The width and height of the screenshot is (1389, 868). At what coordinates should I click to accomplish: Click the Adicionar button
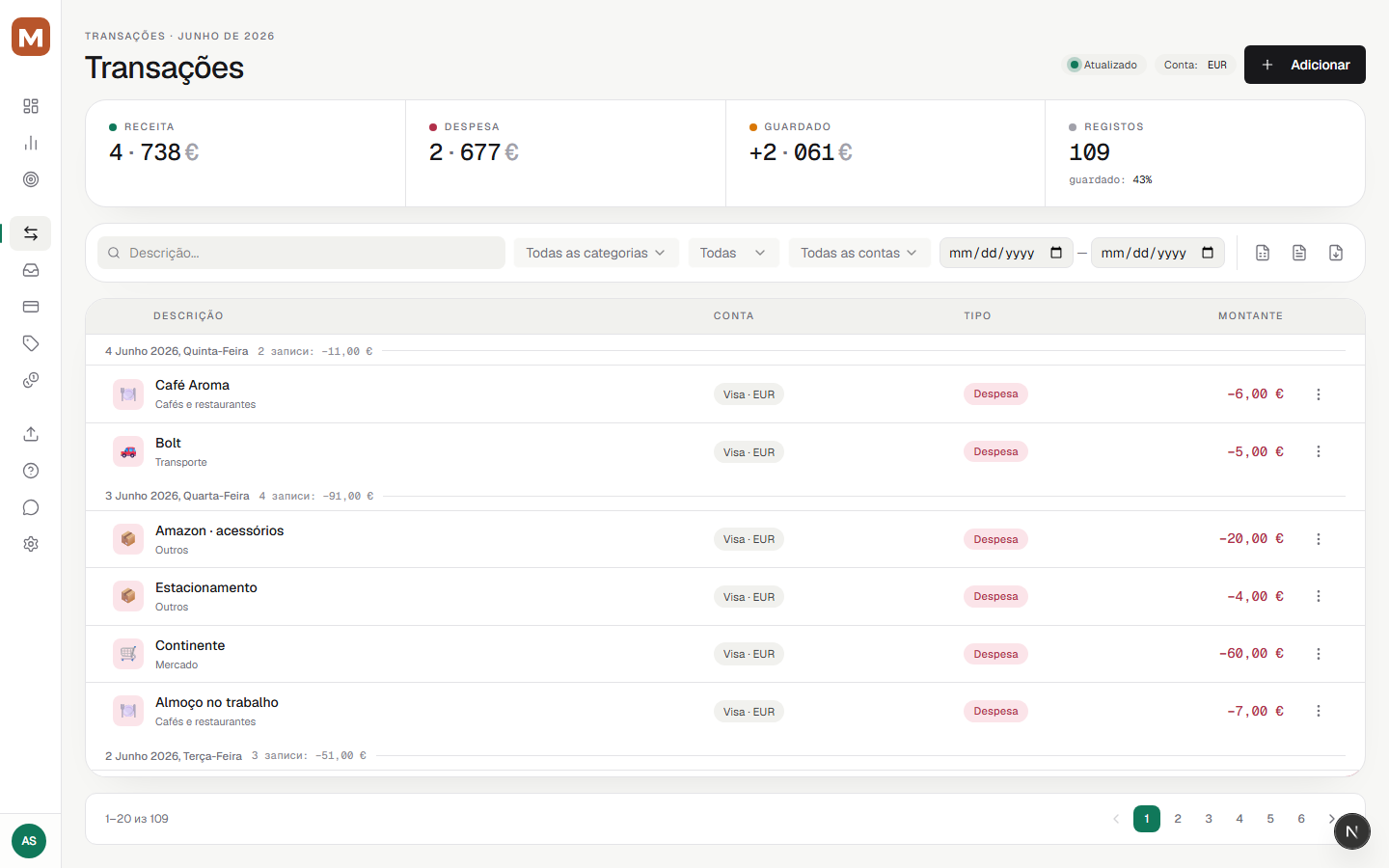pyautogui.click(x=1305, y=65)
